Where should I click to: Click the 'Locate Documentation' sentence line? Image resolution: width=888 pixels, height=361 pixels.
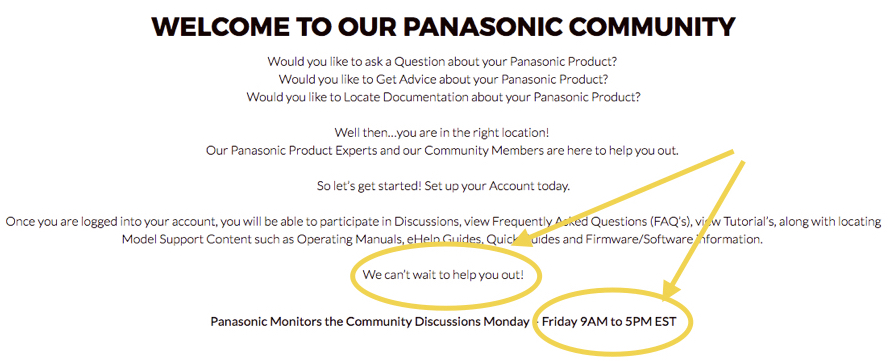pyautogui.click(x=443, y=97)
